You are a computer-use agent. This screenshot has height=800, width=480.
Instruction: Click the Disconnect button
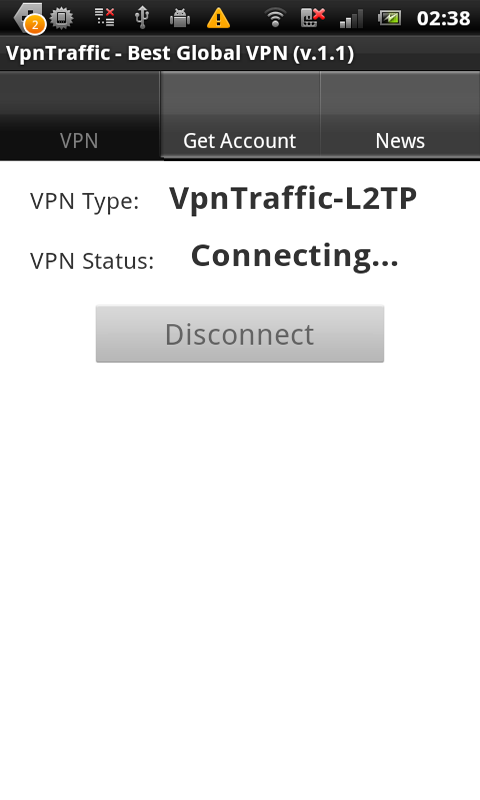tap(240, 334)
